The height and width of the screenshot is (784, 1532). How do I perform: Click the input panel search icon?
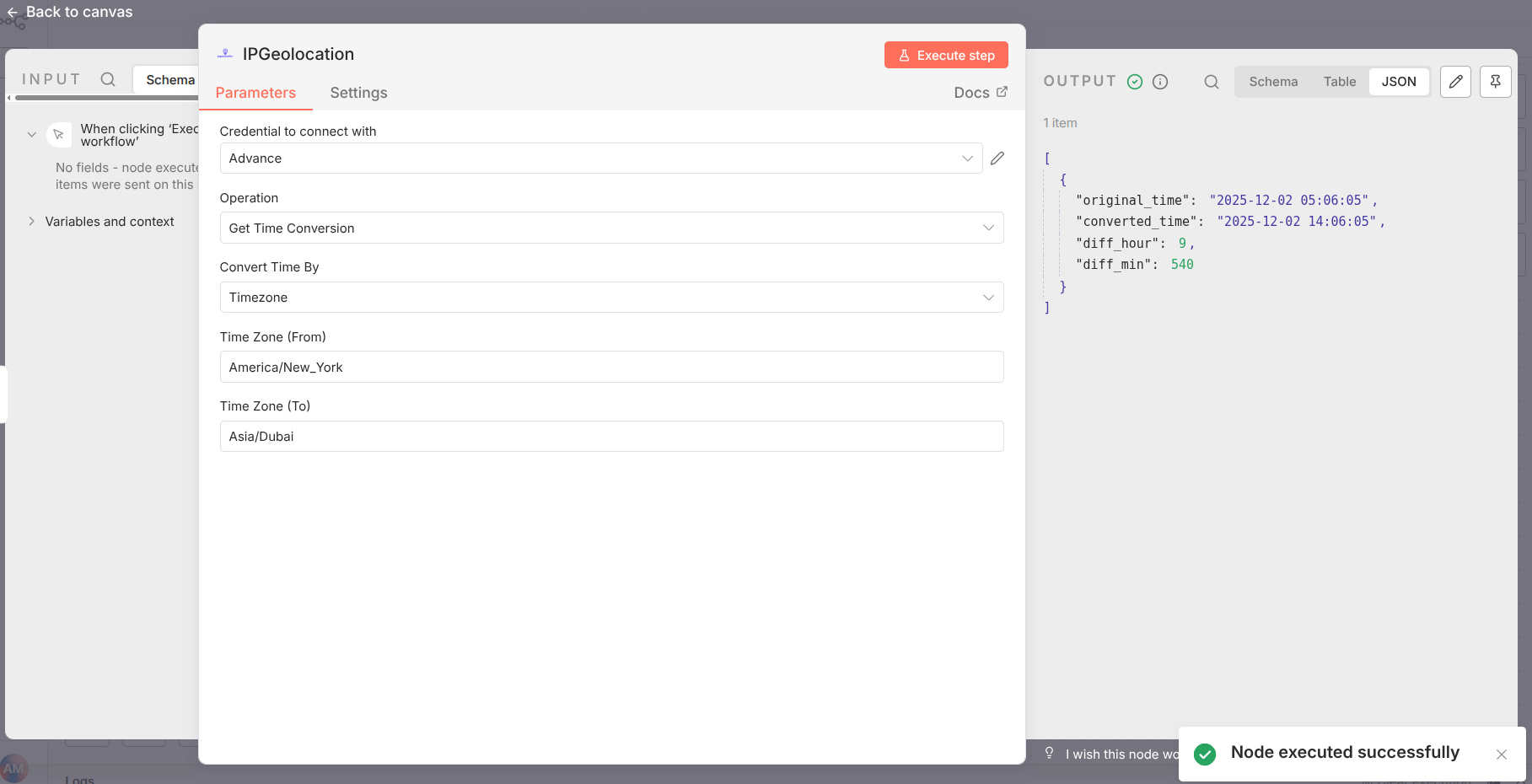pos(108,79)
